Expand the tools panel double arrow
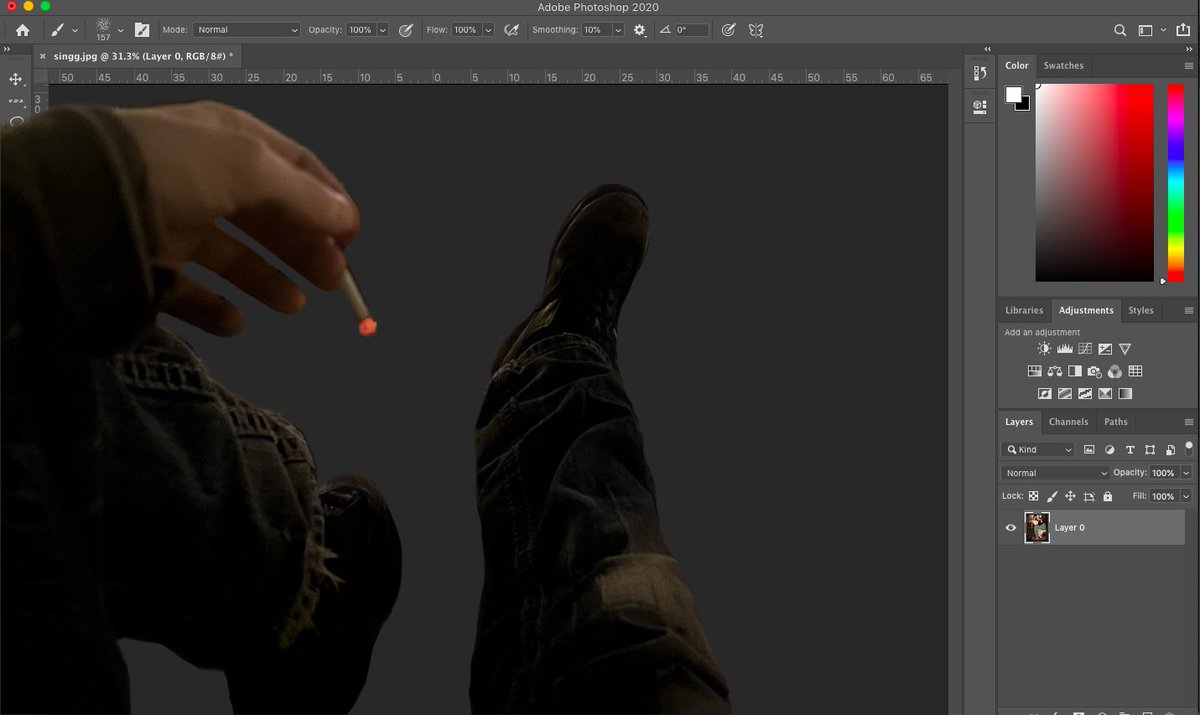 tap(7, 48)
